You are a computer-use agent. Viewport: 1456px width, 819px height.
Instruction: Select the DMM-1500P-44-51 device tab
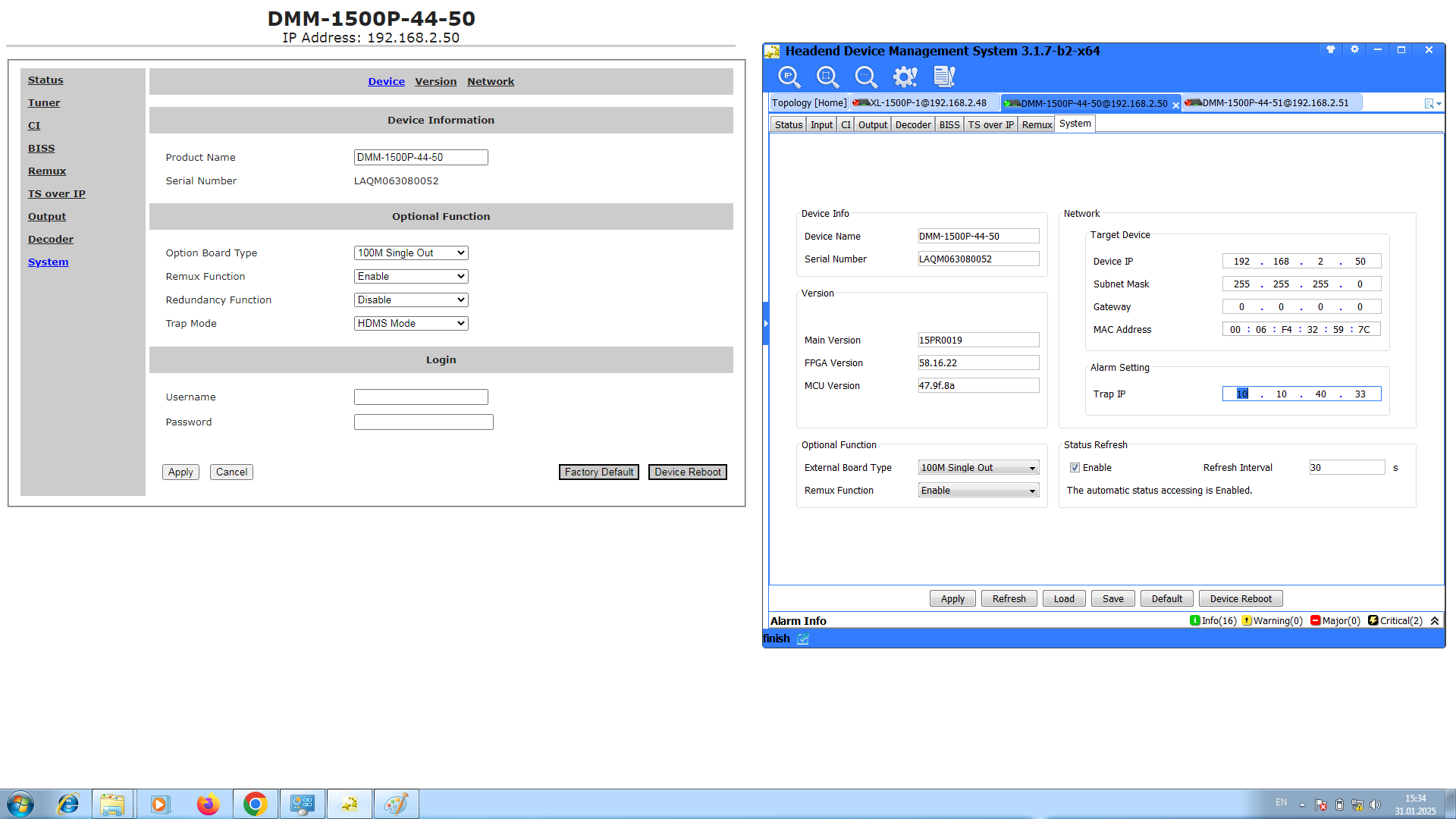click(x=1274, y=103)
